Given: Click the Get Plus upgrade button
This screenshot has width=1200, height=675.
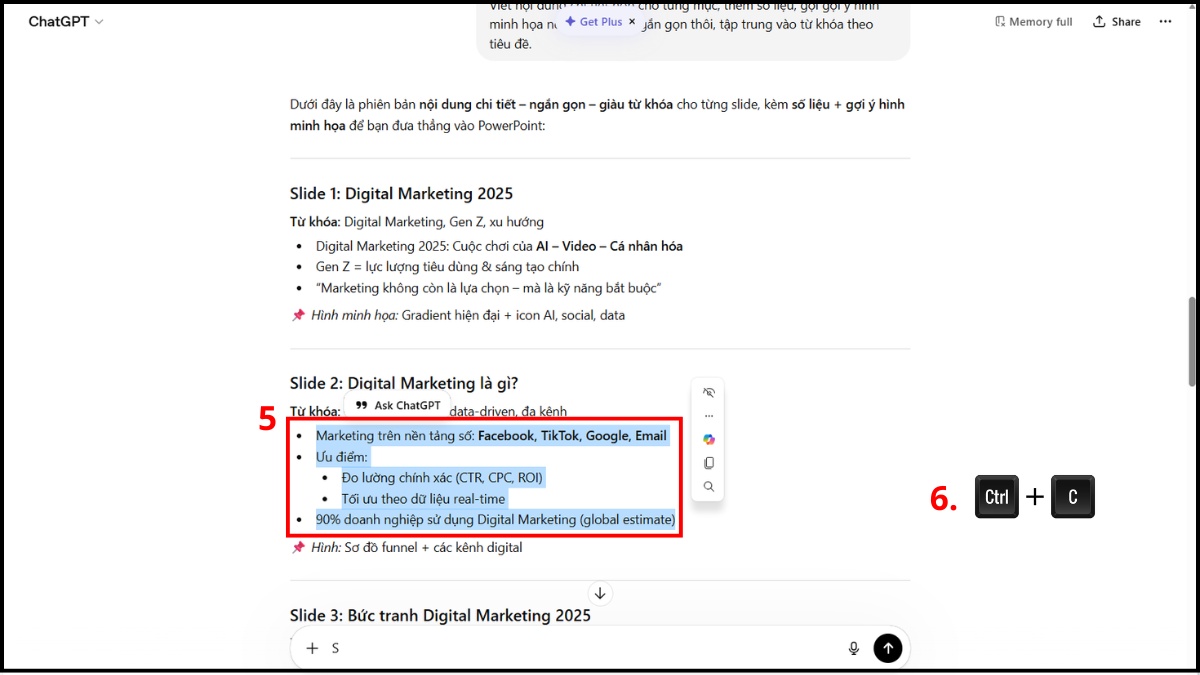Looking at the screenshot, I should click(x=594, y=21).
